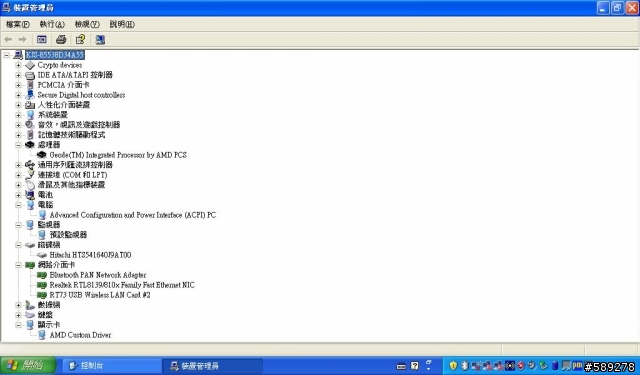Collapse the 磁碟機 disk drives node
640x375 pixels.
coord(18,245)
